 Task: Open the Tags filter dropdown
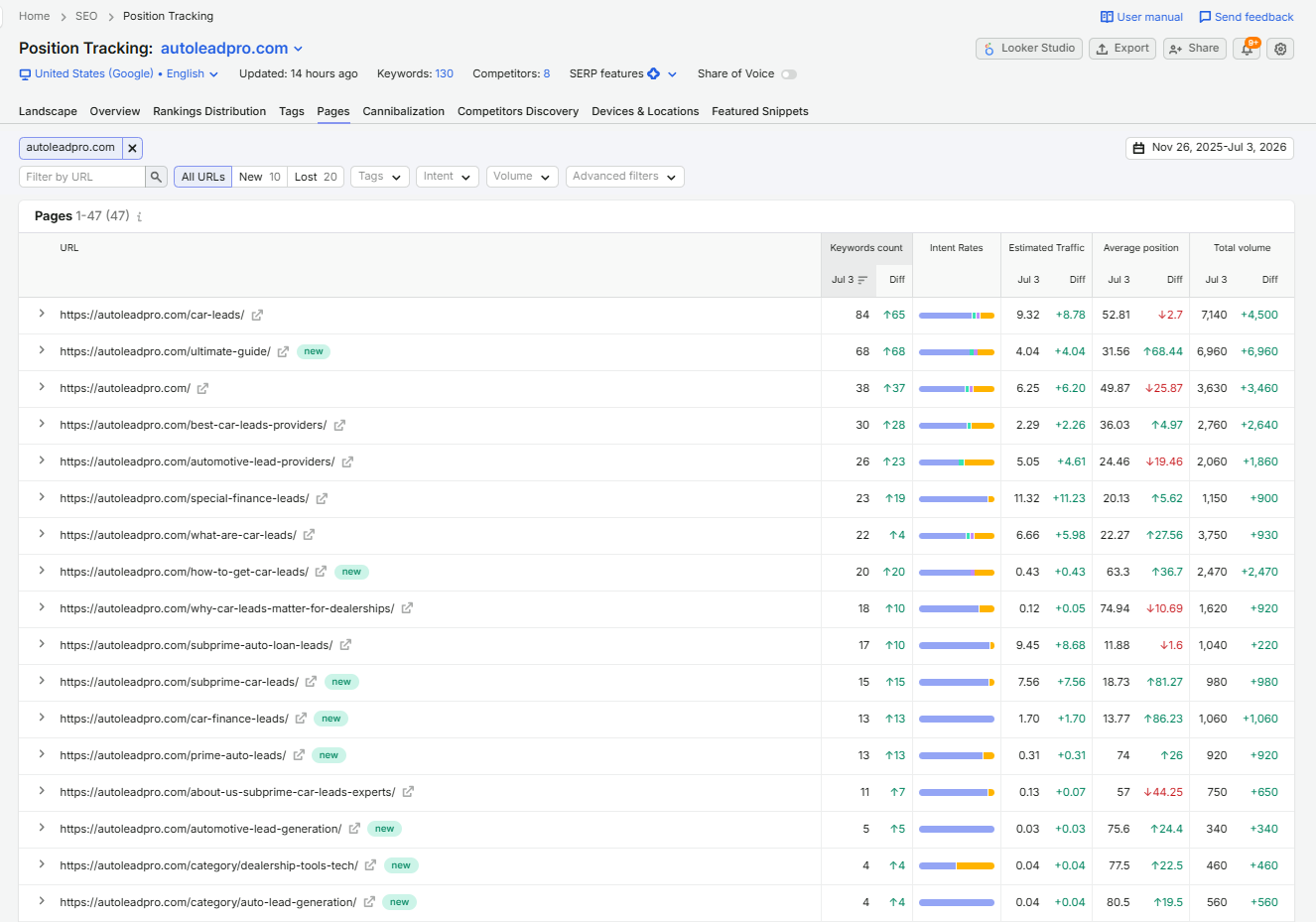point(380,177)
